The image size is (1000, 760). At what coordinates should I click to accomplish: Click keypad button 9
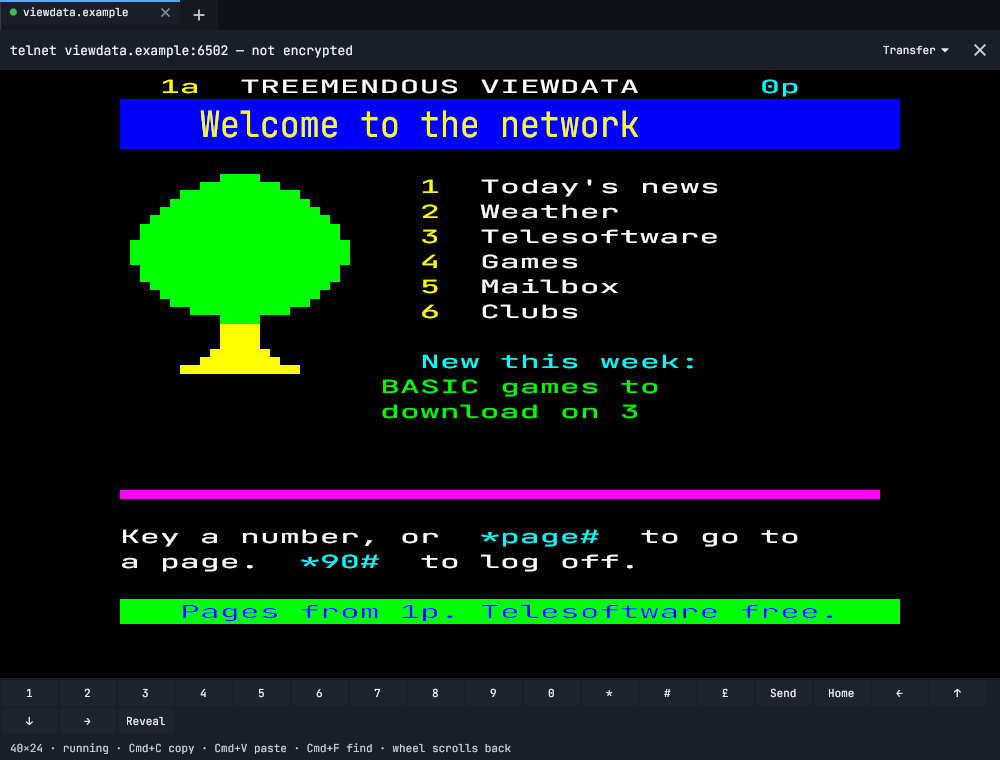(494, 693)
